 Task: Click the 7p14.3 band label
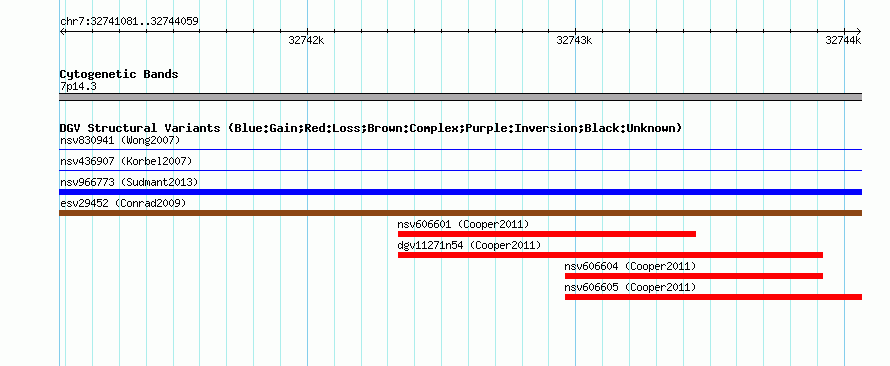pos(78,86)
